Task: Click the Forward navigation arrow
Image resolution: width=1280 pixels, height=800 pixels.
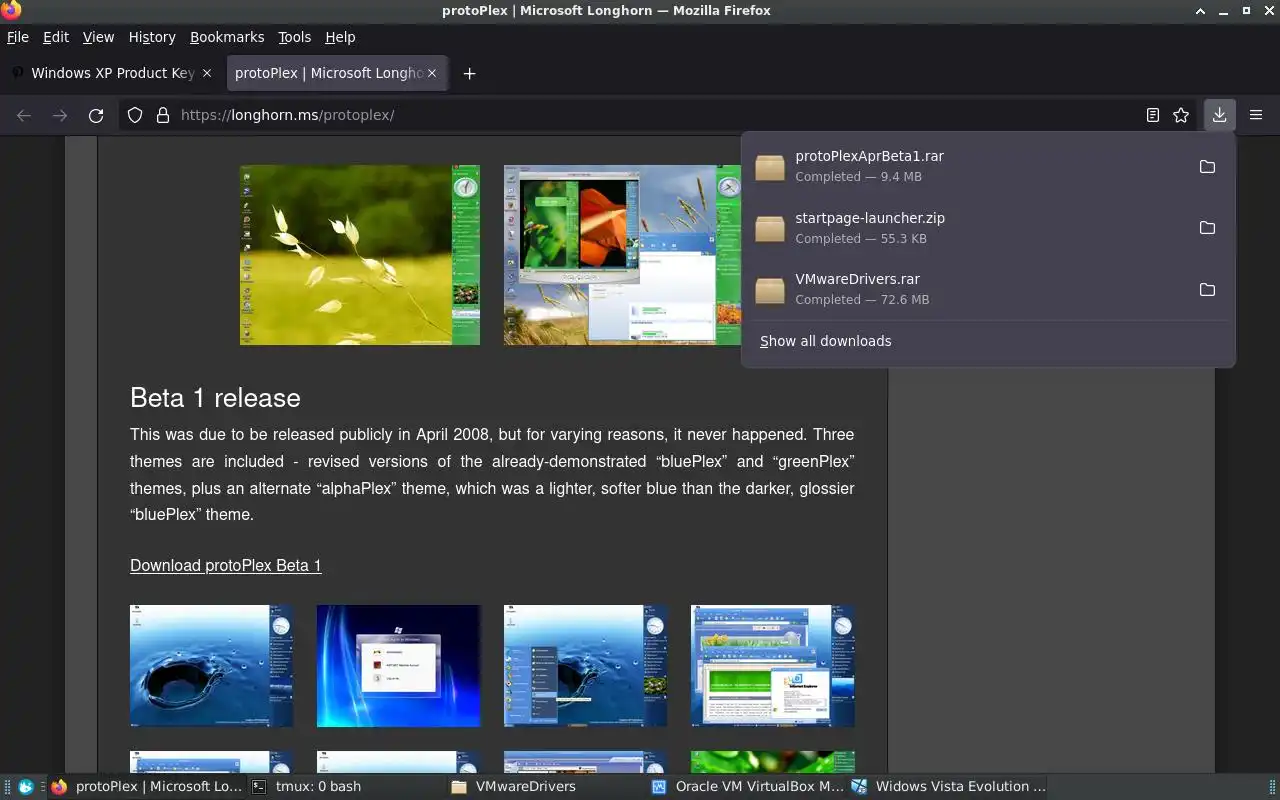Action: point(60,115)
